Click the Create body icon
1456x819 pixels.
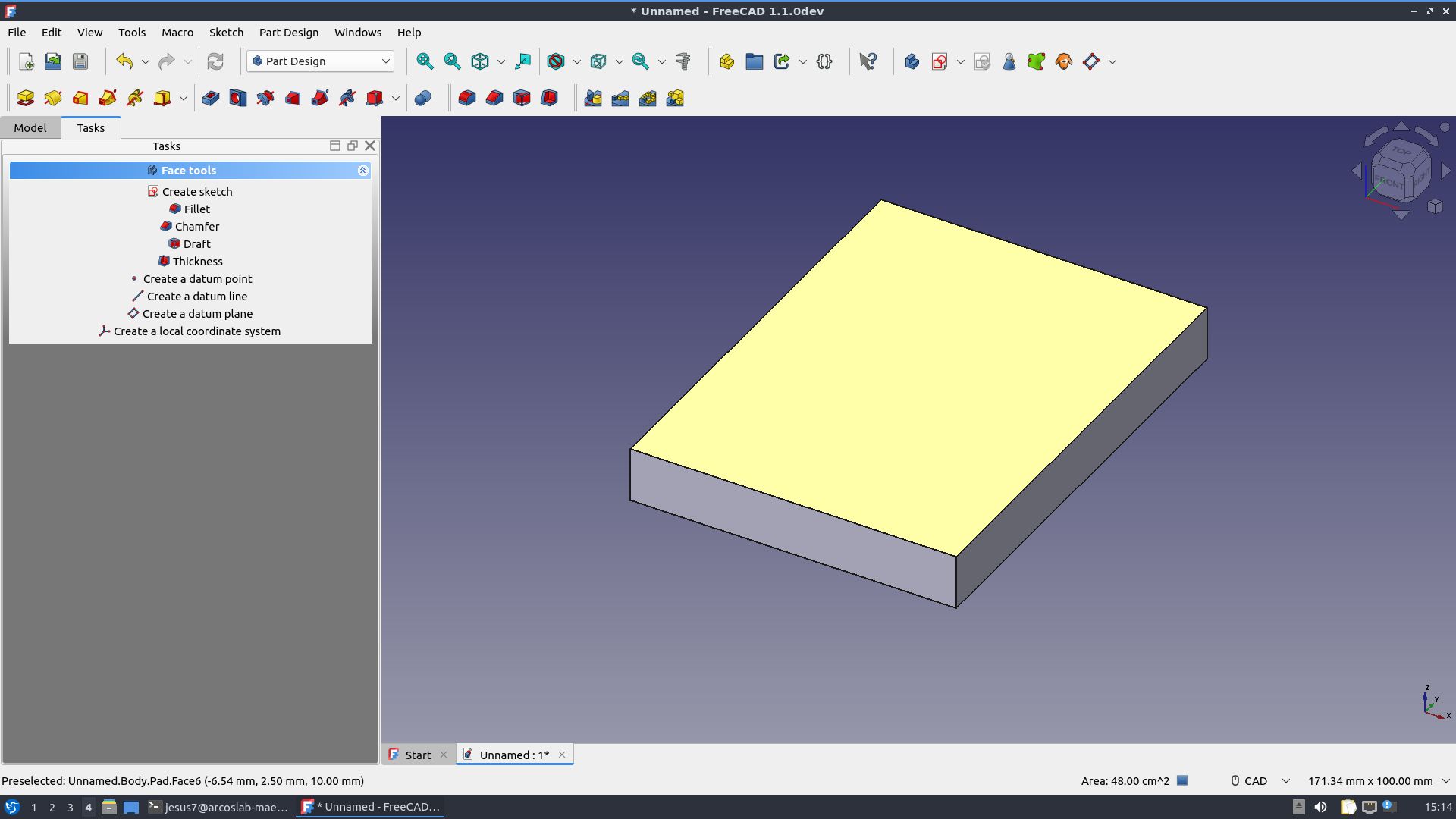point(912,61)
